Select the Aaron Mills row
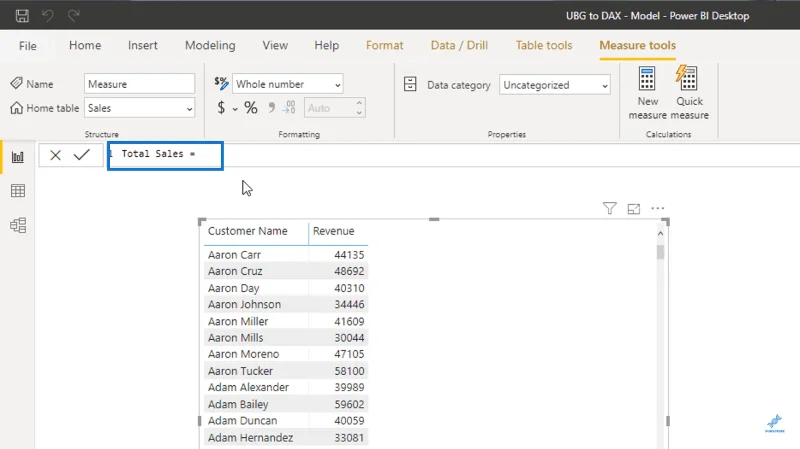The height and width of the screenshot is (449, 800). [x=286, y=338]
